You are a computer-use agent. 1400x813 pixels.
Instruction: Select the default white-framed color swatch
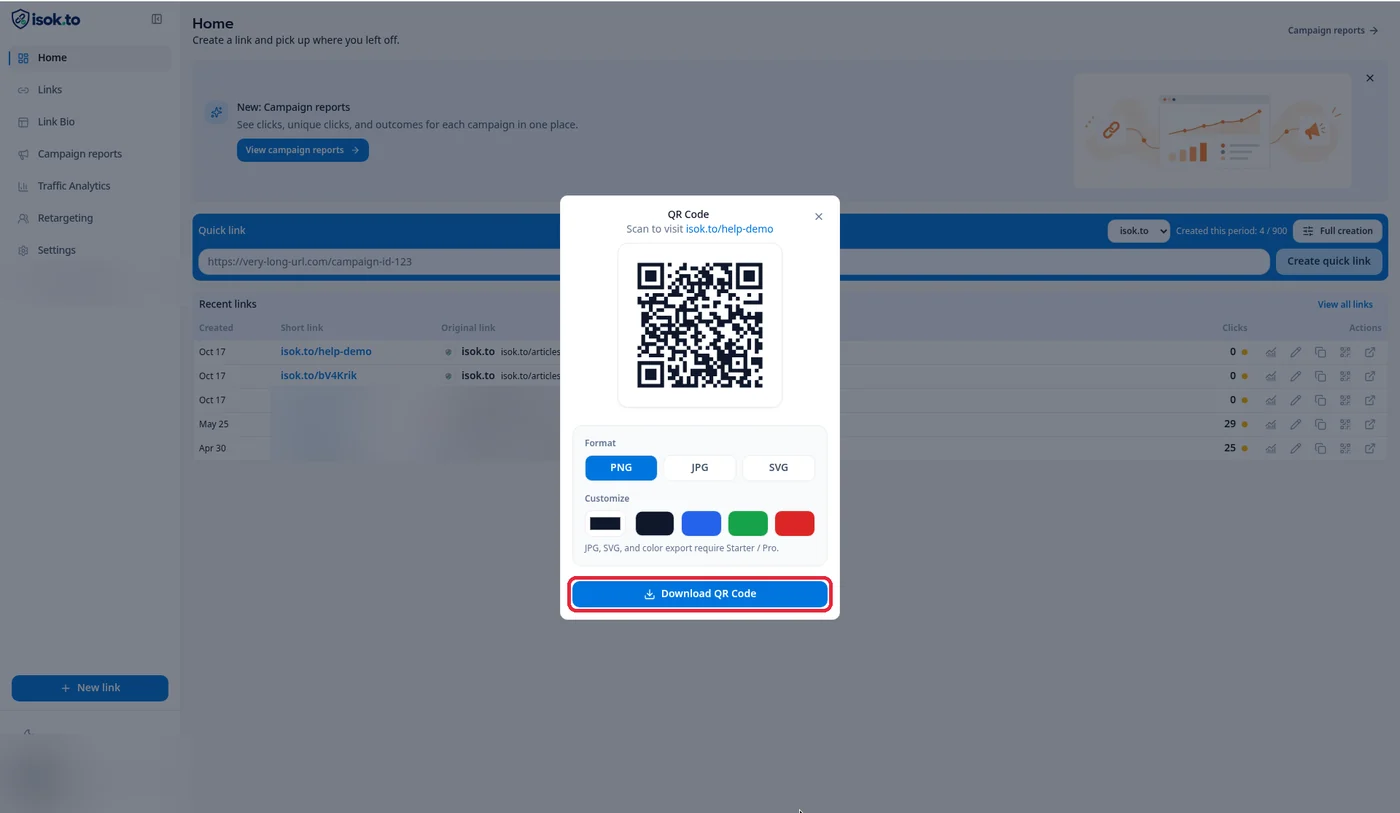(x=605, y=523)
